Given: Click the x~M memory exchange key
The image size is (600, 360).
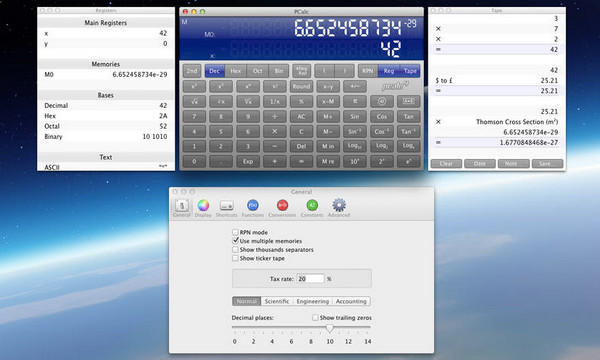Looking at the screenshot, I should (328, 101).
